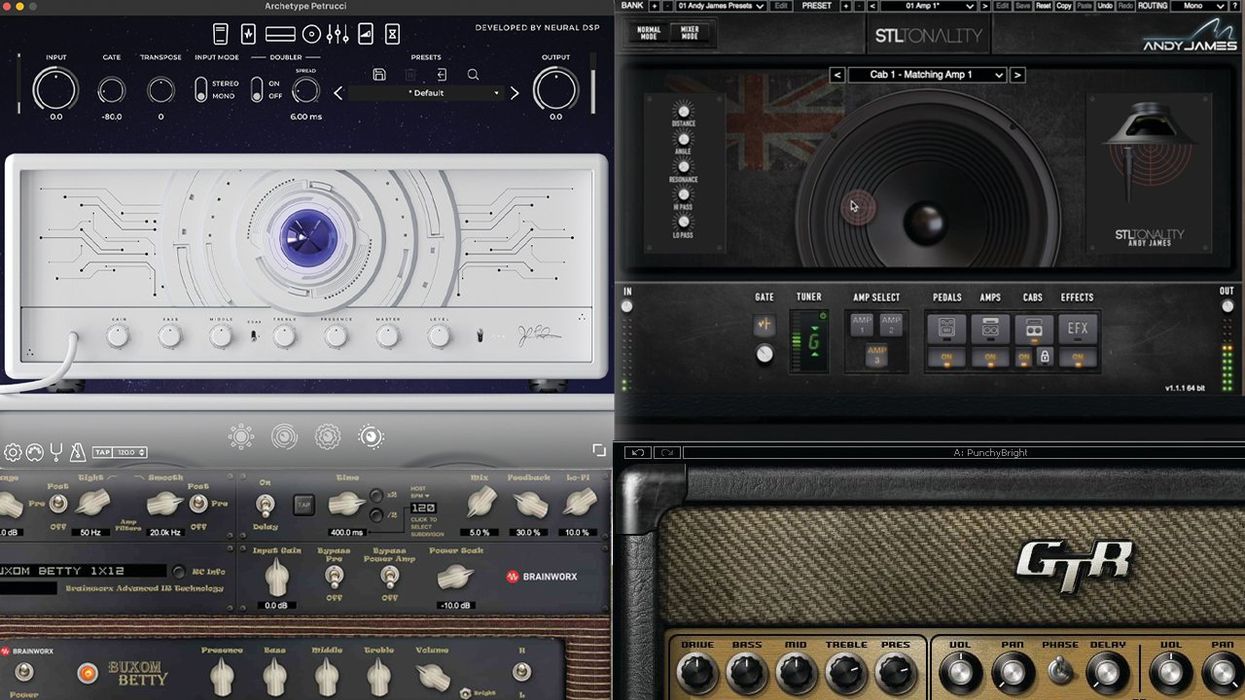The height and width of the screenshot is (700, 1245).
Task: Switch to MIXER MODE in STL Tonality
Action: coord(690,33)
